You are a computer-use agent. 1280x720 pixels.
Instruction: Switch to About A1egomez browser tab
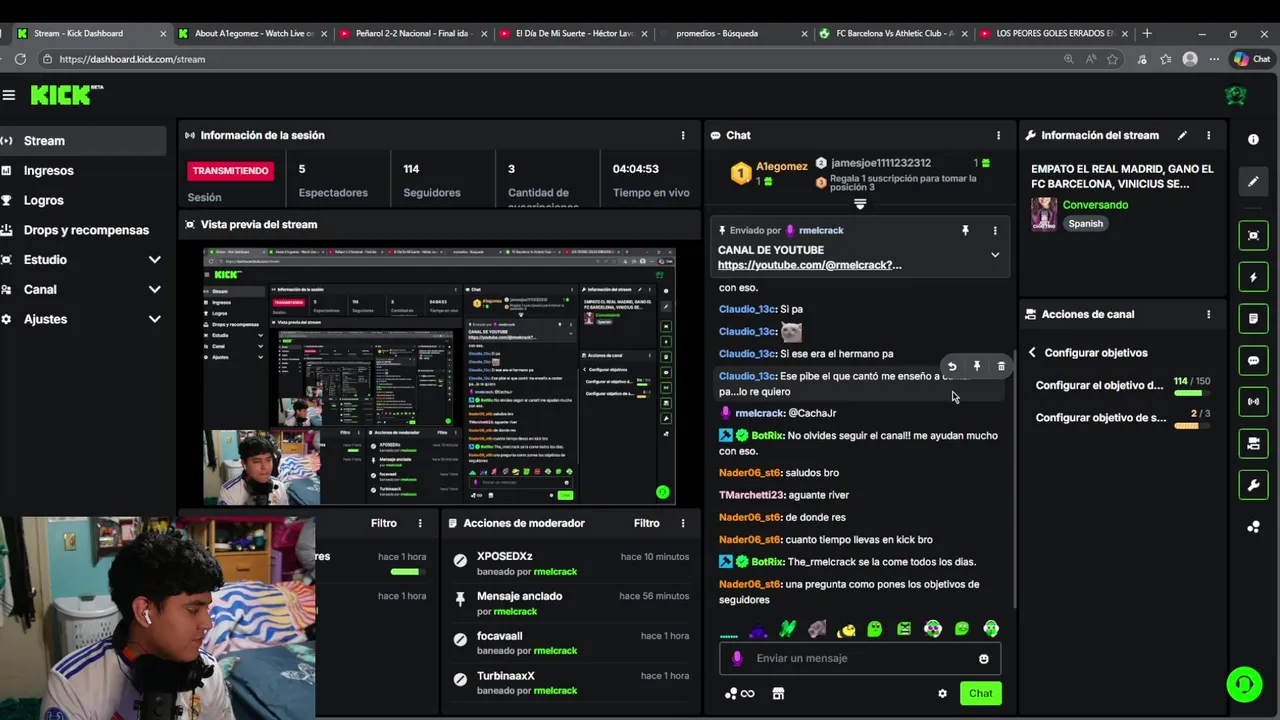[x=254, y=33]
